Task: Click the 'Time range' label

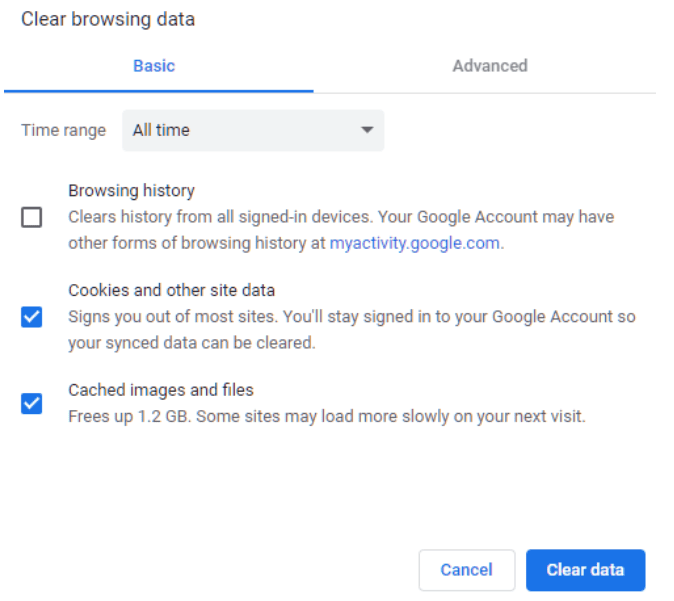Action: (63, 130)
